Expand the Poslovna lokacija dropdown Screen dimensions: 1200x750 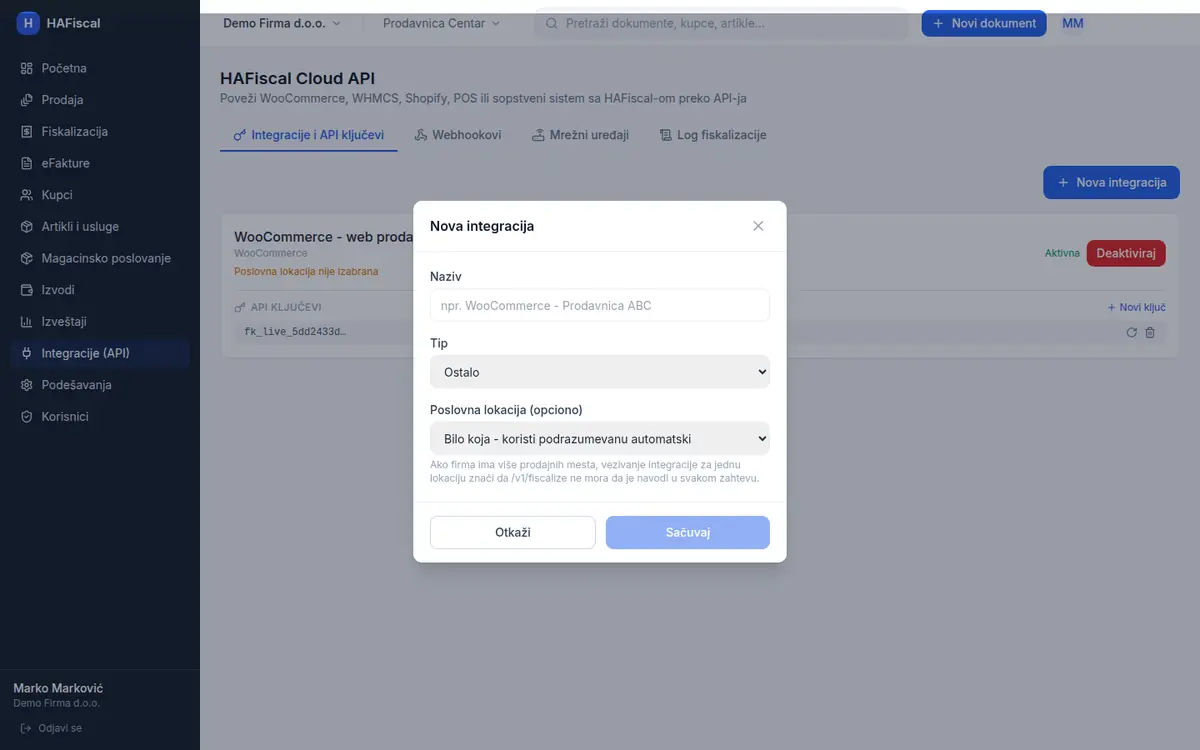pos(600,438)
